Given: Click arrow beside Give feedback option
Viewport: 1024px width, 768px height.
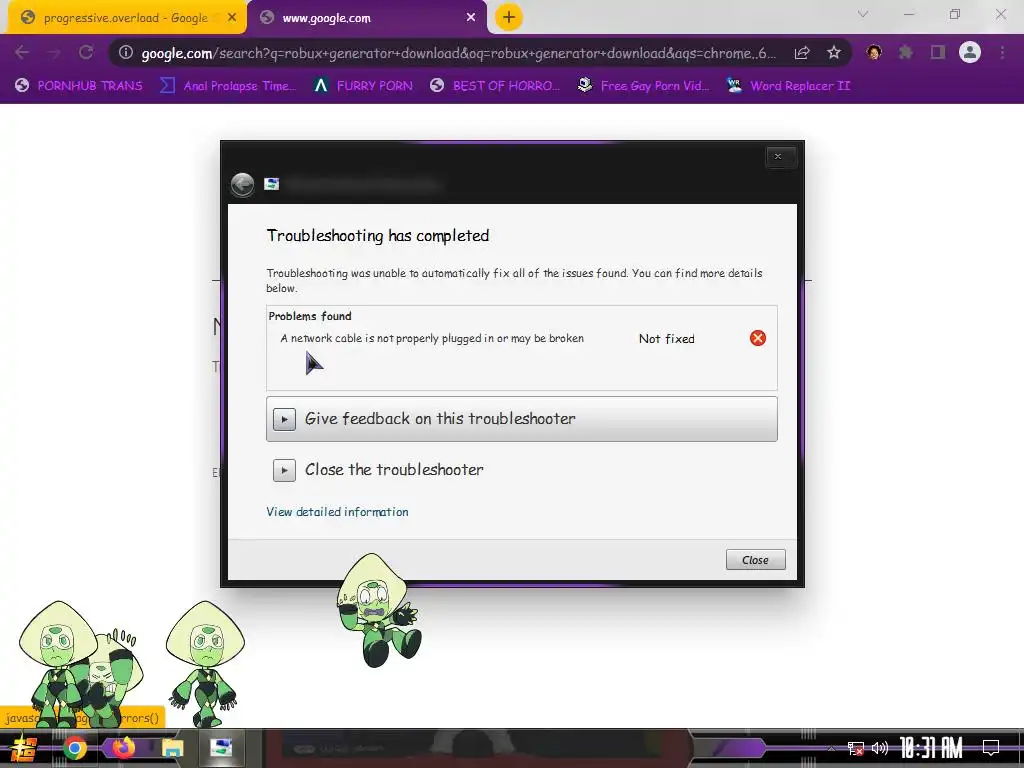Looking at the screenshot, I should point(284,419).
